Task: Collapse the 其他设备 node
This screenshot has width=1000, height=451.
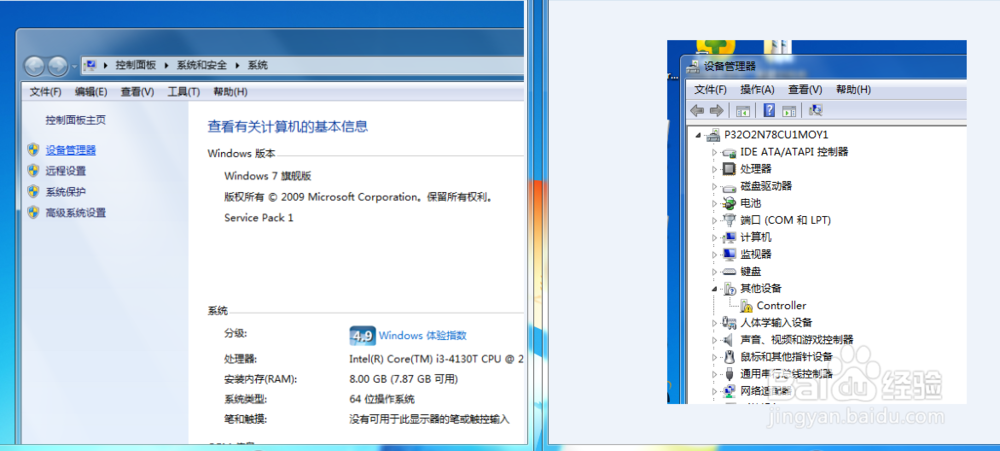Action: tap(715, 289)
